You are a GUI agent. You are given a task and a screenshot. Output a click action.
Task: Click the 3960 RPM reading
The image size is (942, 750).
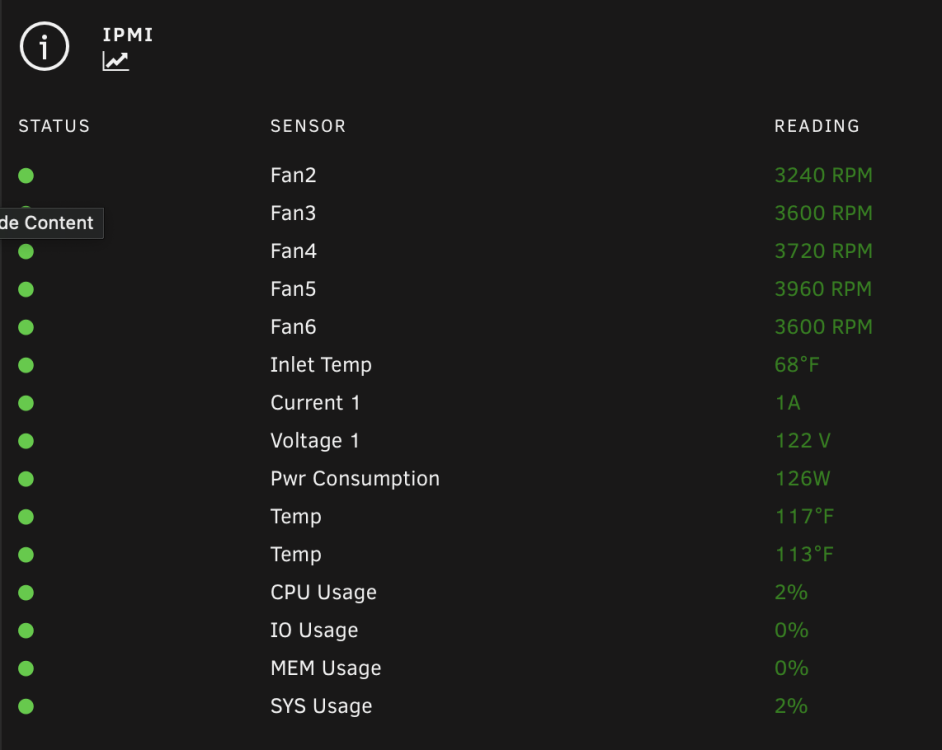823,288
